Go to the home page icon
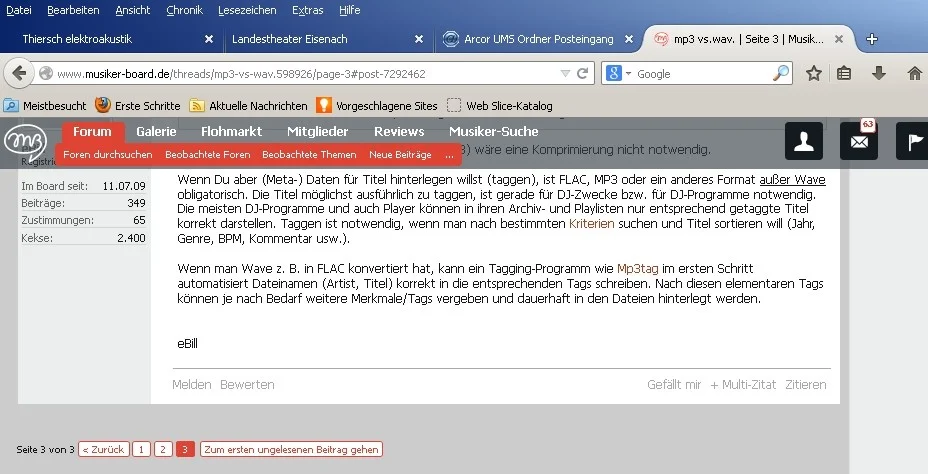Viewport: 928px width, 474px height. click(914, 73)
